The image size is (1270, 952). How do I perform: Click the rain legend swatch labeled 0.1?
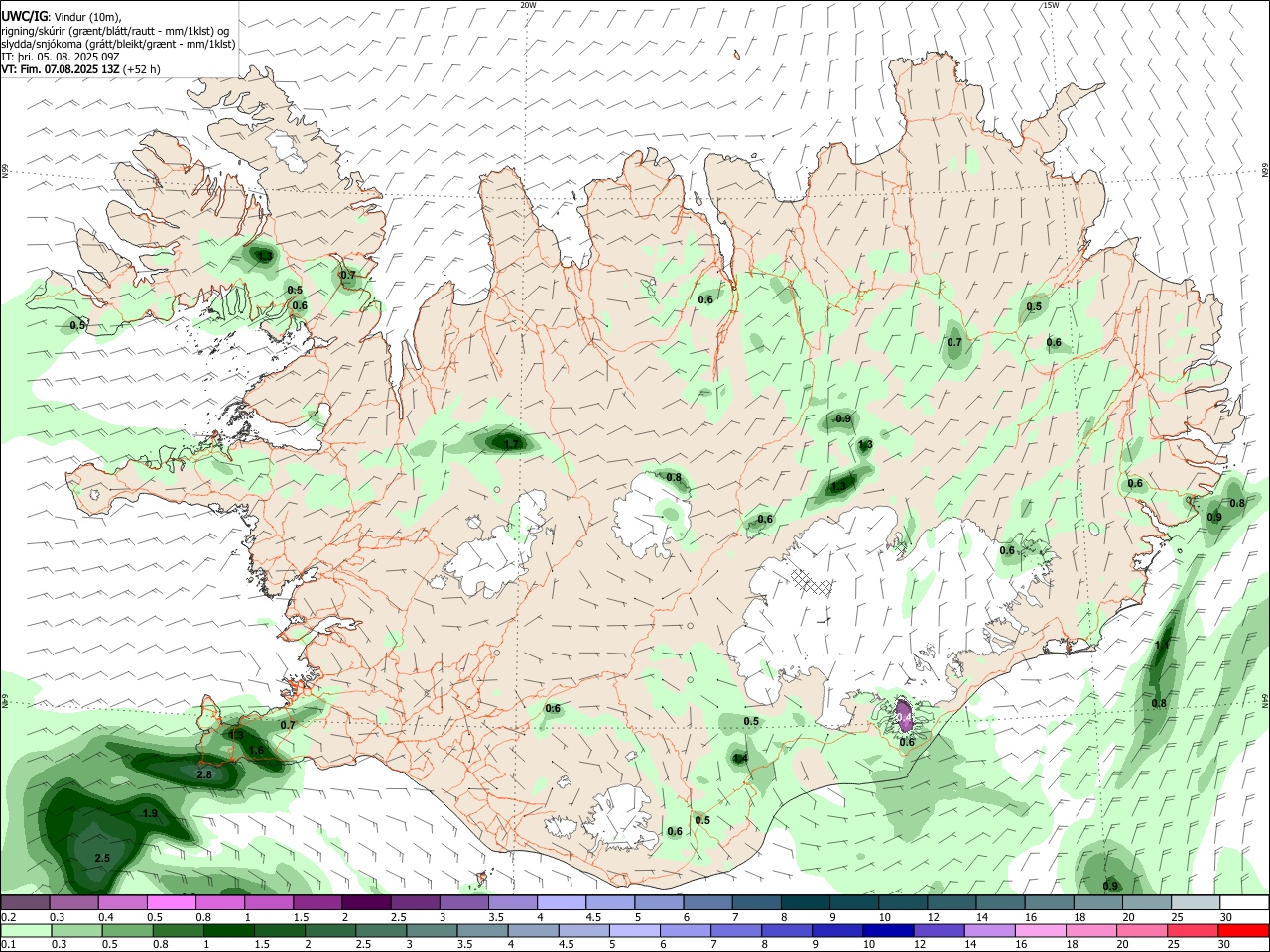pyautogui.click(x=26, y=931)
